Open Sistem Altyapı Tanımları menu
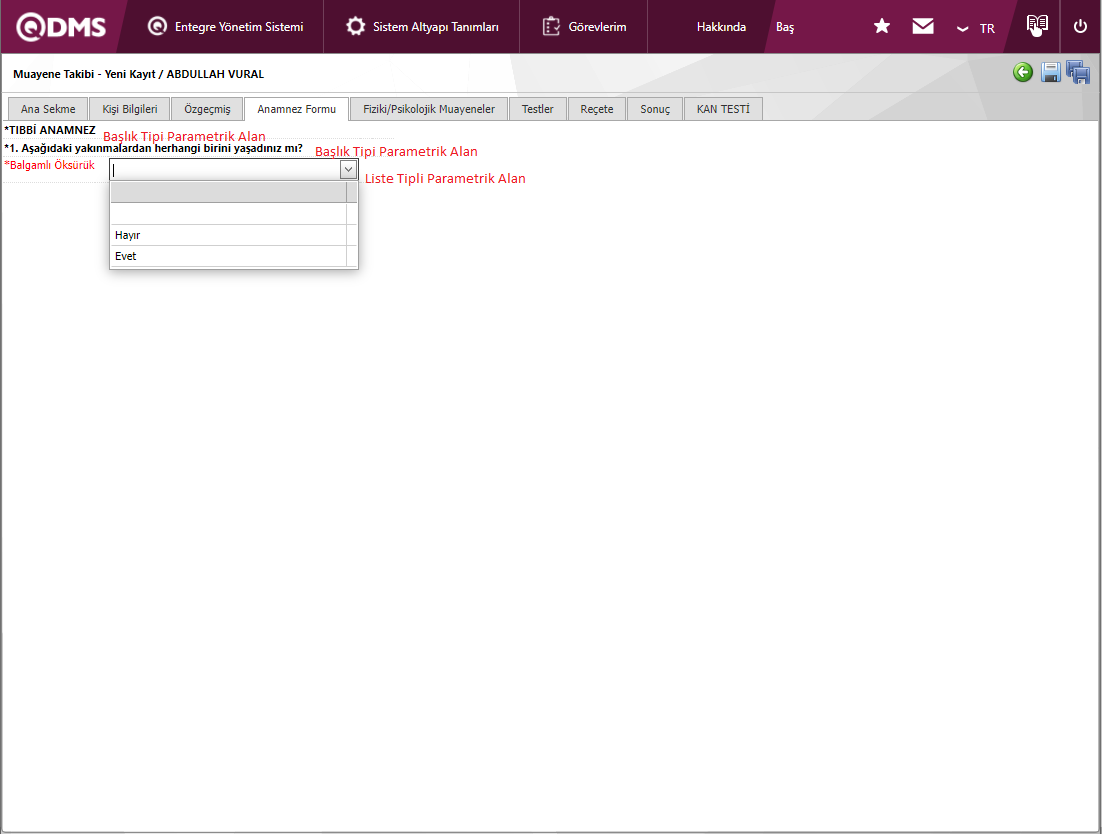 click(422, 27)
